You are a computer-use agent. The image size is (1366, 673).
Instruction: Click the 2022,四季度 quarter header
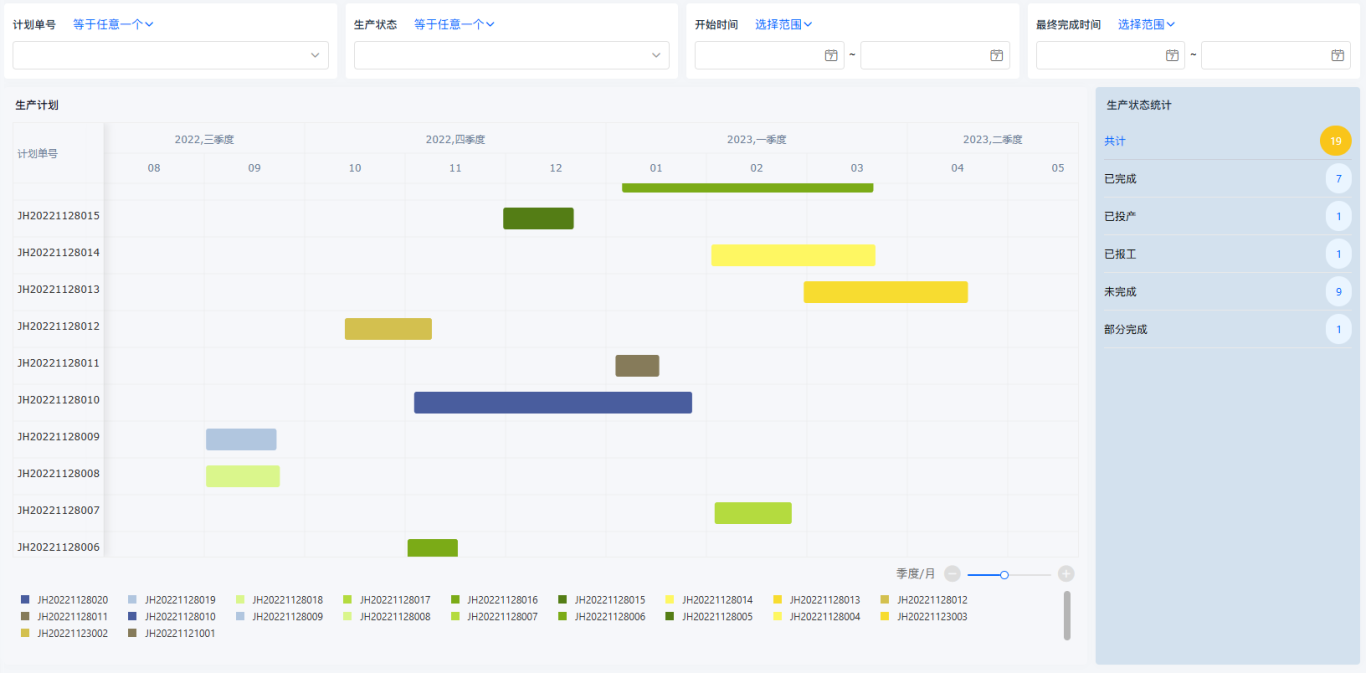tap(455, 140)
